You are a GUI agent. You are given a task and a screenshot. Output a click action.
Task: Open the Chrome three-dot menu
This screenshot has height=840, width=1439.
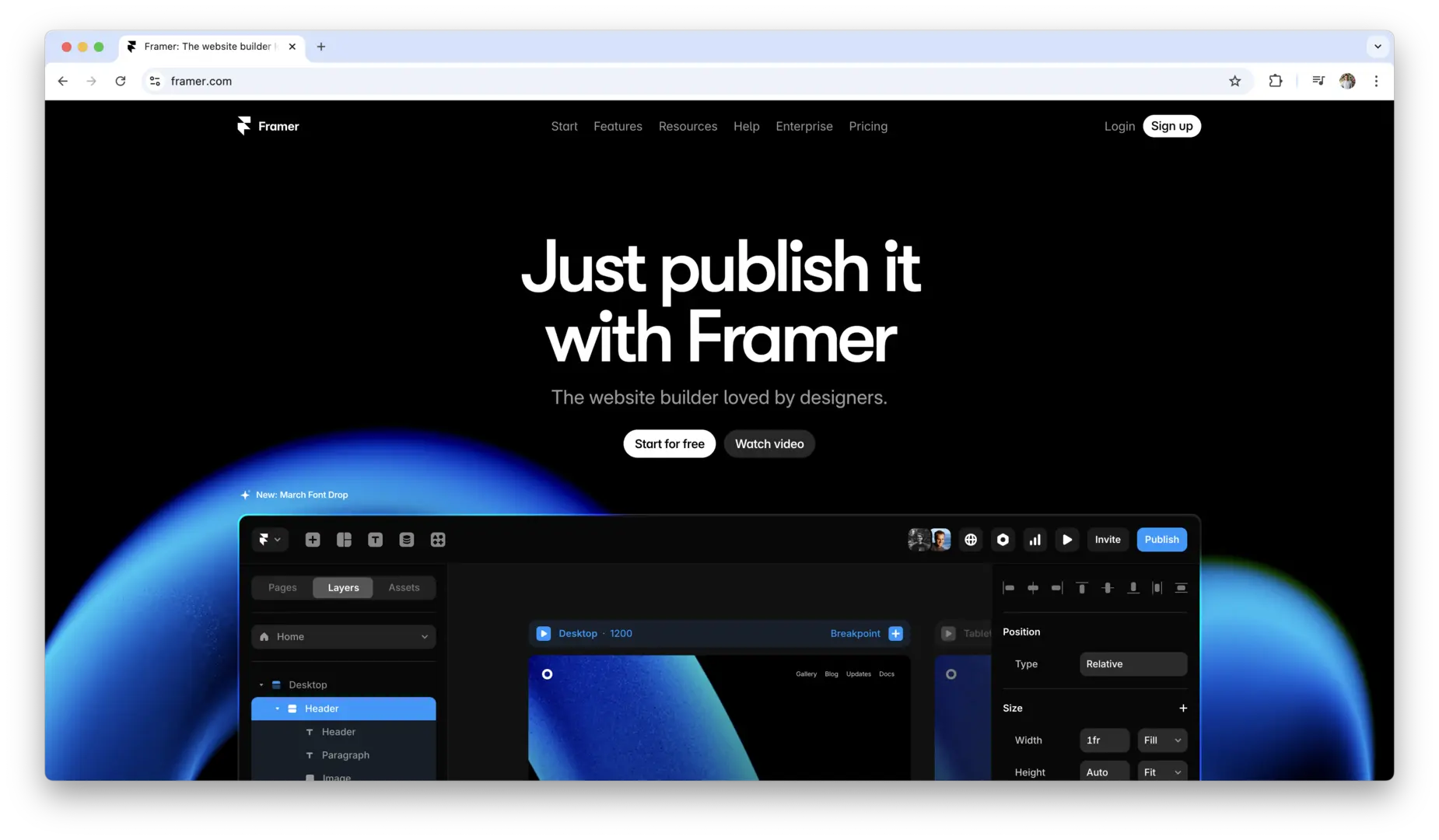pyautogui.click(x=1376, y=81)
